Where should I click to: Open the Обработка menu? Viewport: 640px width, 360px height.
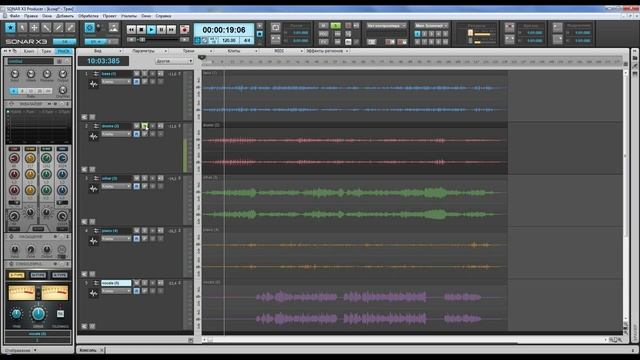(x=88, y=16)
